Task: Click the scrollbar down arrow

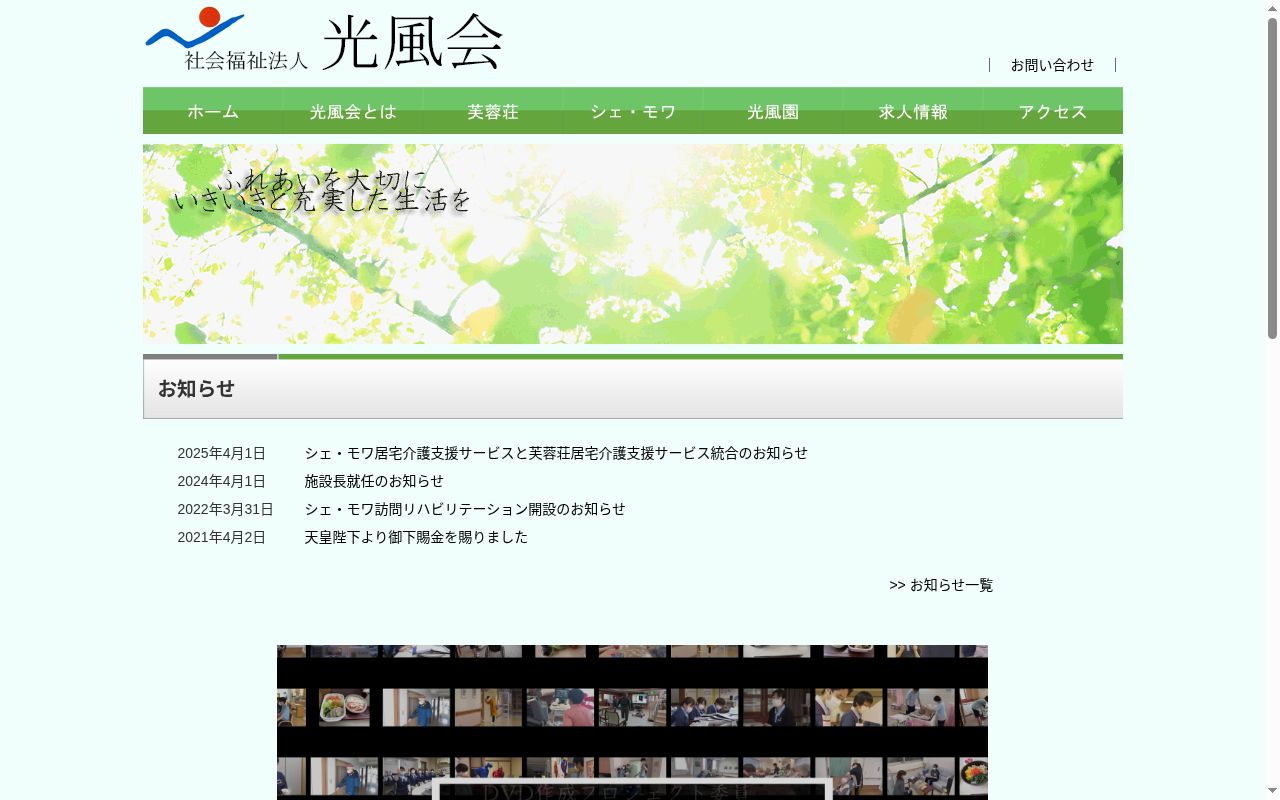Action: point(1272,792)
